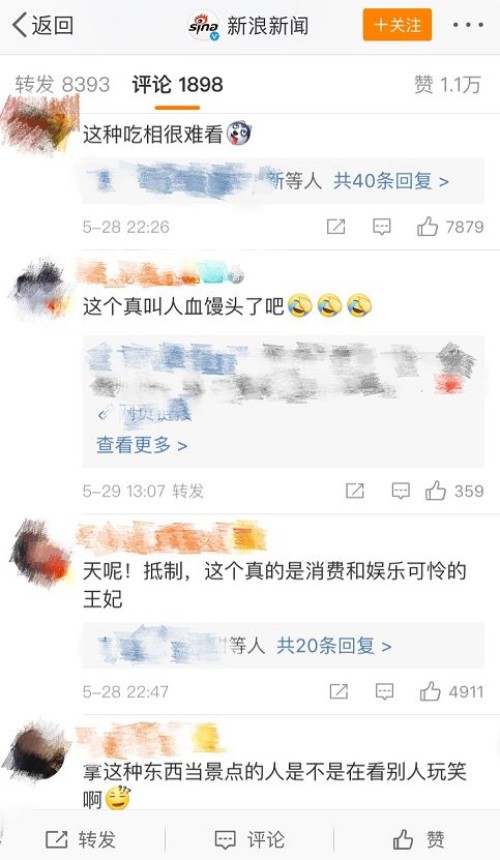Follow the account with +关注 button

(x=397, y=25)
